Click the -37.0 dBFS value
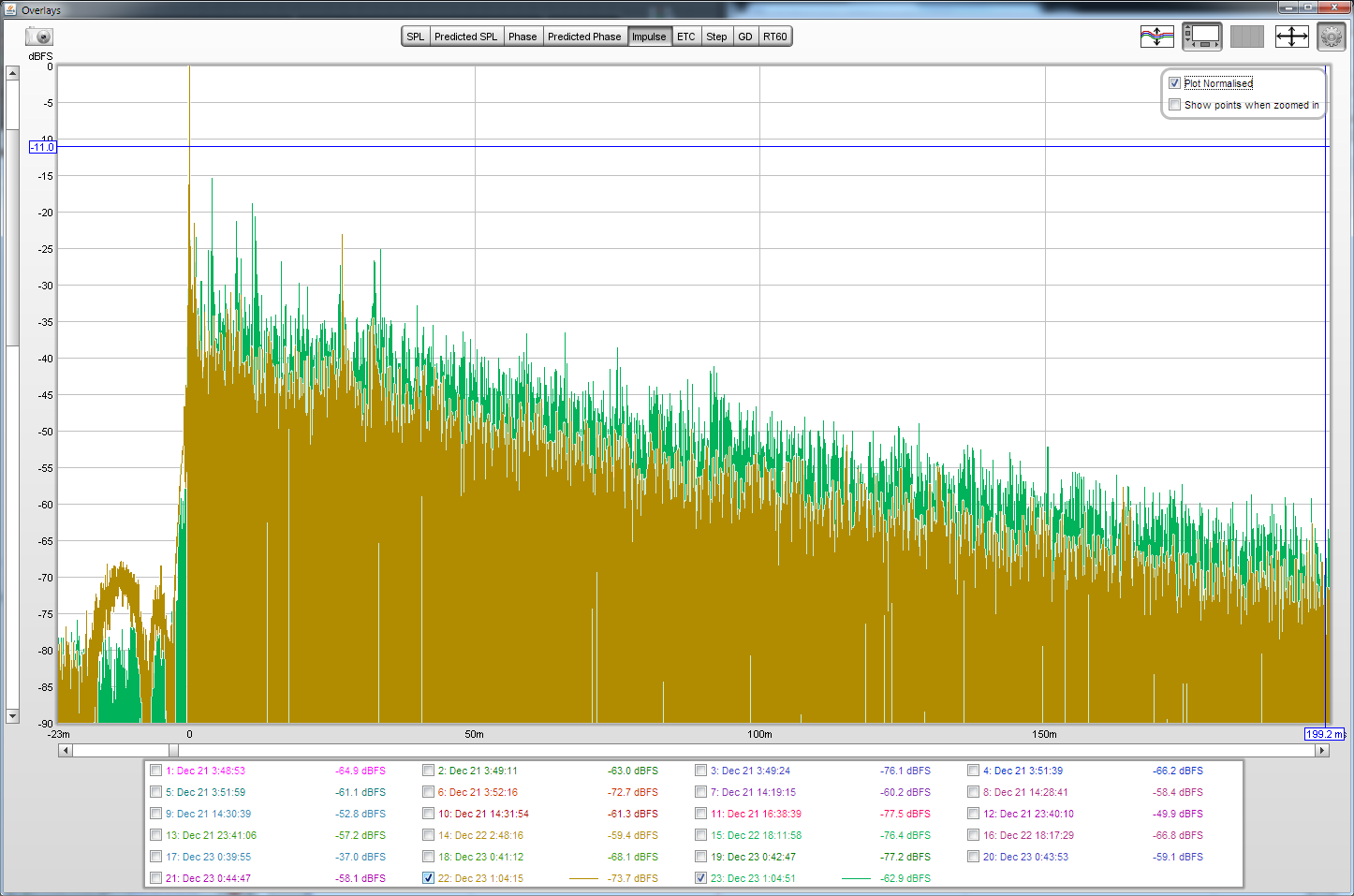Image resolution: width=1354 pixels, height=896 pixels. [361, 857]
